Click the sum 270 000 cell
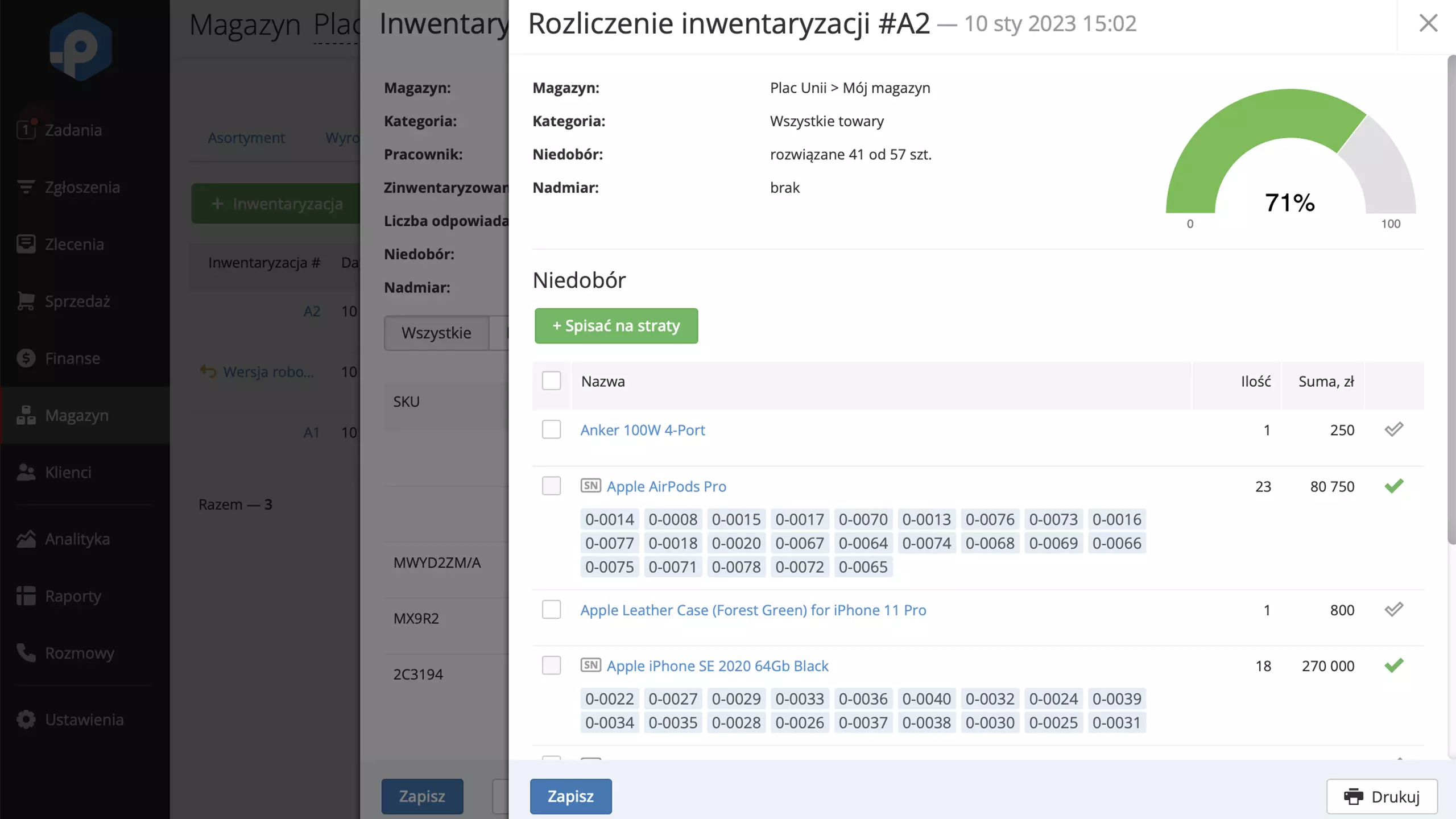This screenshot has width=1456, height=819. [x=1328, y=665]
